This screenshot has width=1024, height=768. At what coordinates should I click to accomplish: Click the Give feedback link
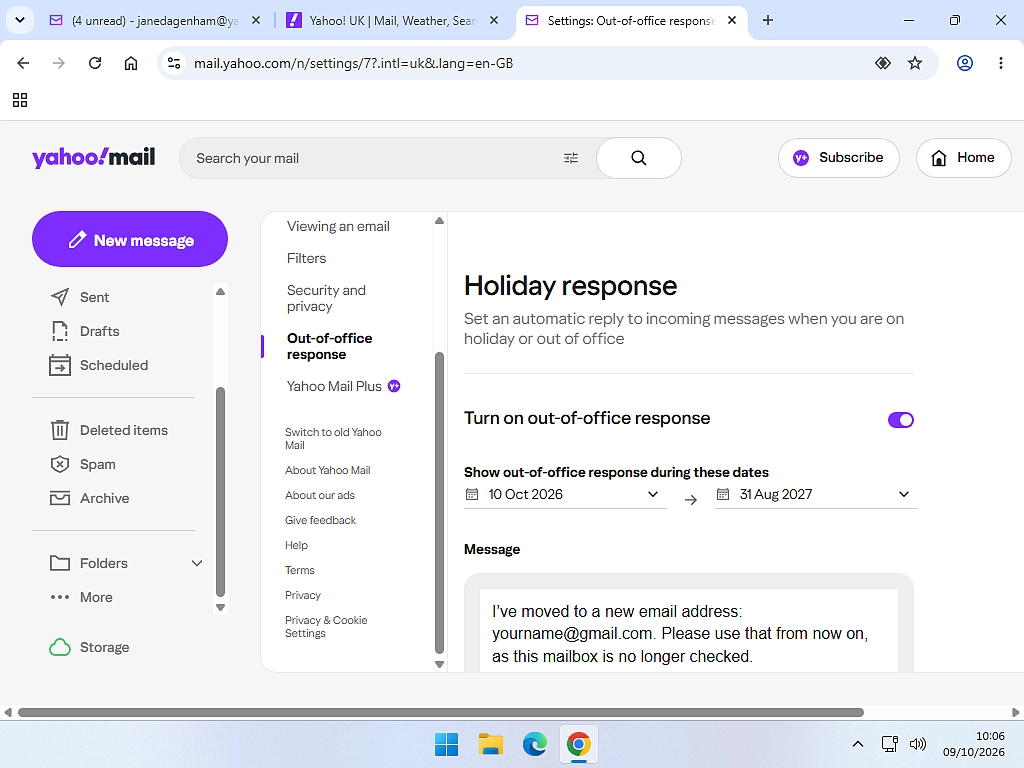tap(320, 520)
